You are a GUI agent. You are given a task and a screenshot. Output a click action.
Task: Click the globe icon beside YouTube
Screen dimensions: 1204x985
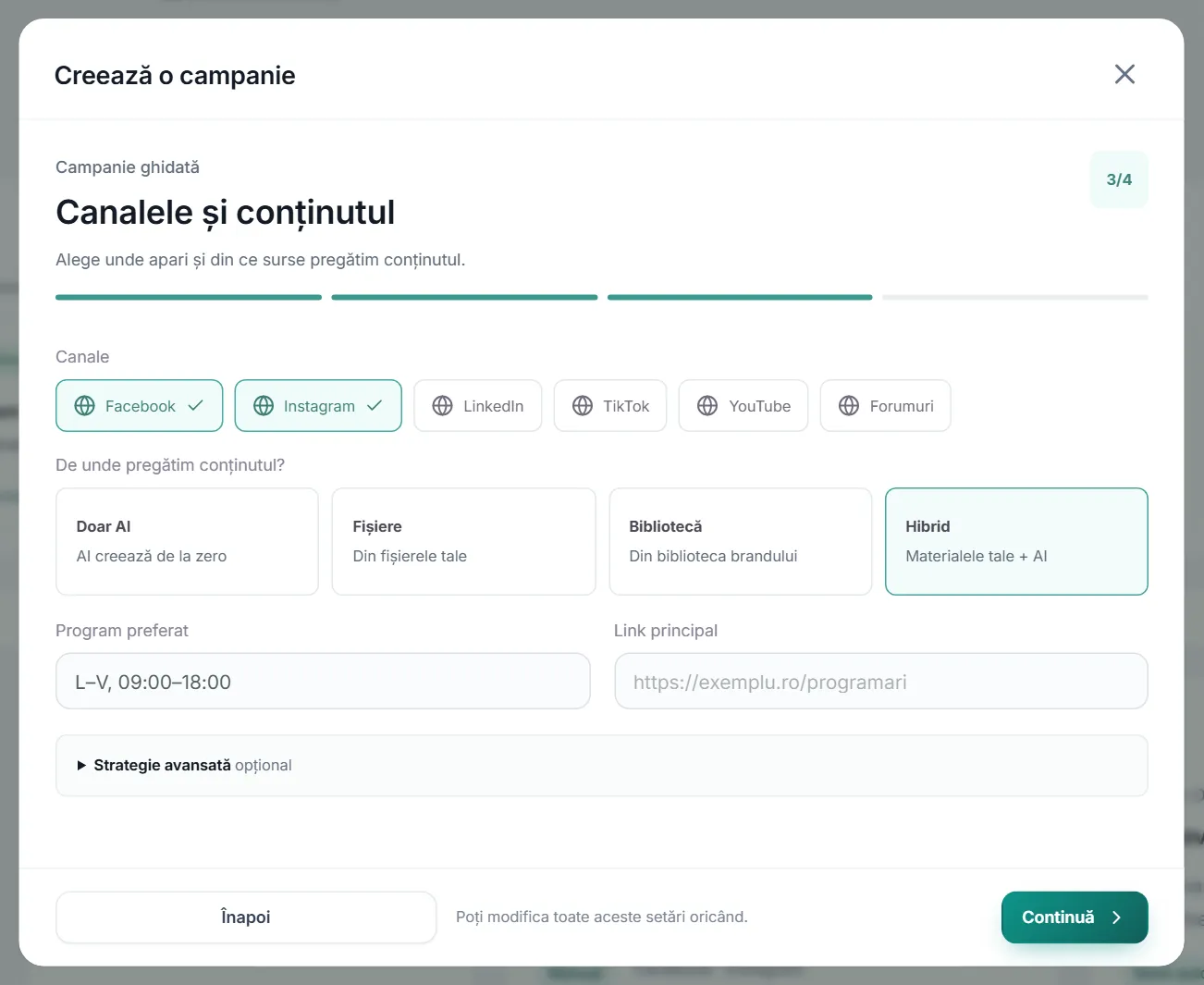(x=707, y=406)
